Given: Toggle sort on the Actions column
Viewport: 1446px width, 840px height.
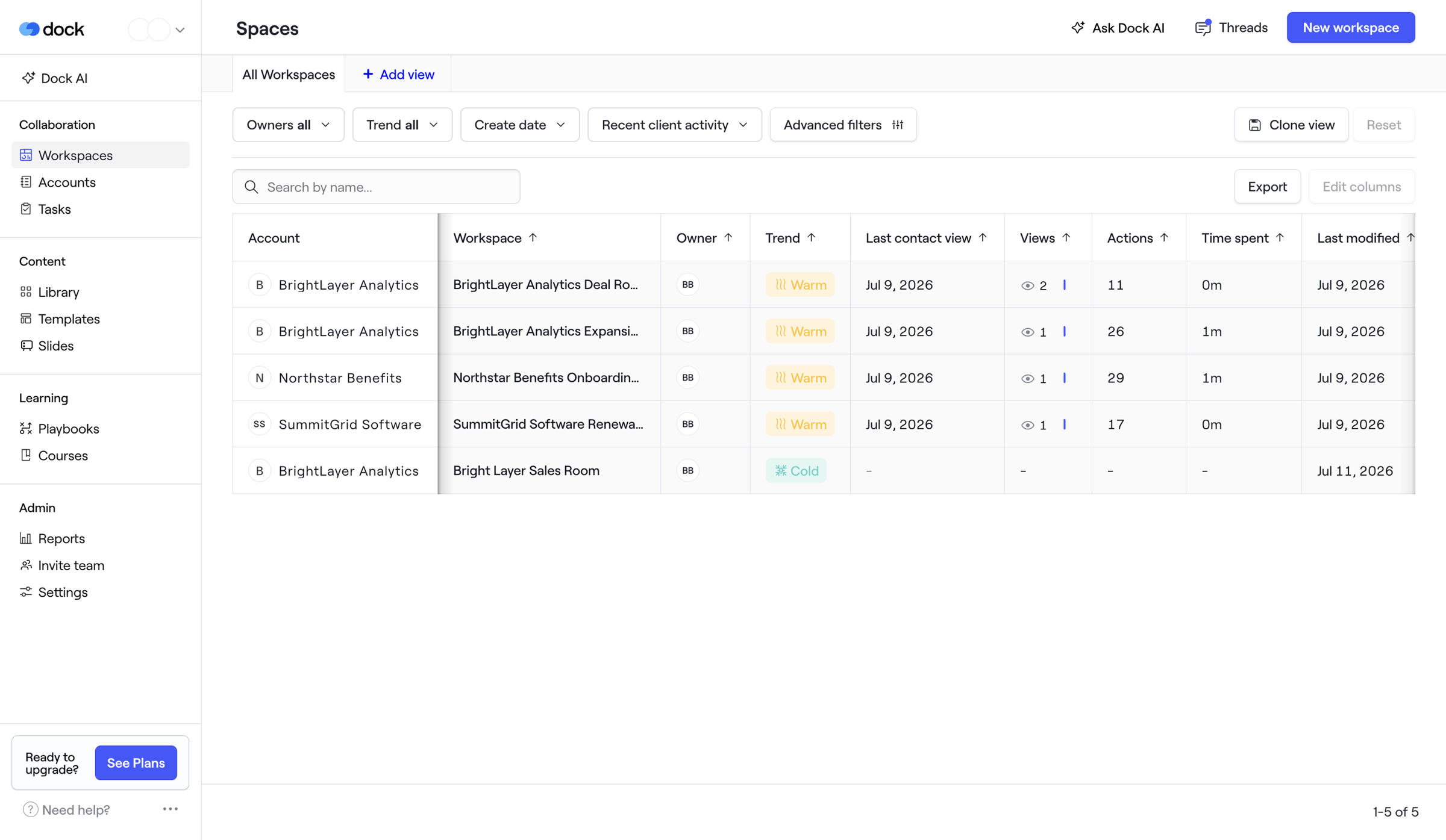Looking at the screenshot, I should coord(1164,237).
